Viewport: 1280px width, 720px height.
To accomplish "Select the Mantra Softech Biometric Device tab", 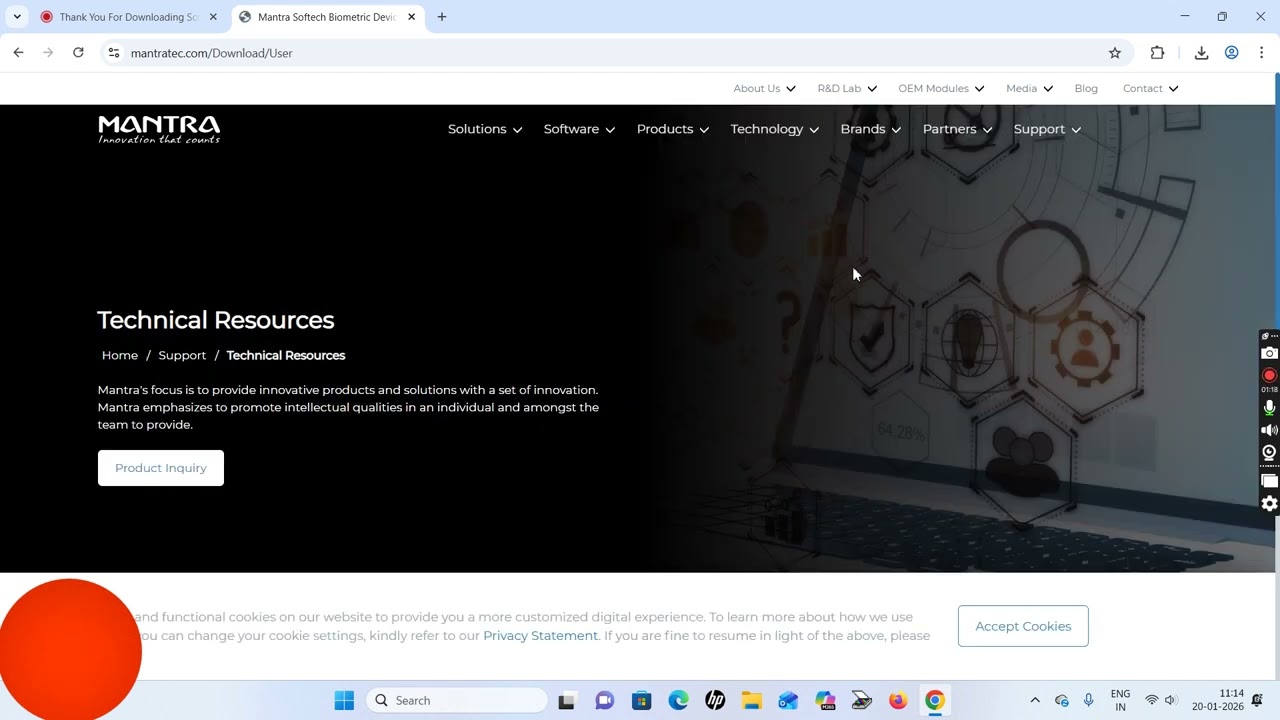I will click(x=326, y=17).
